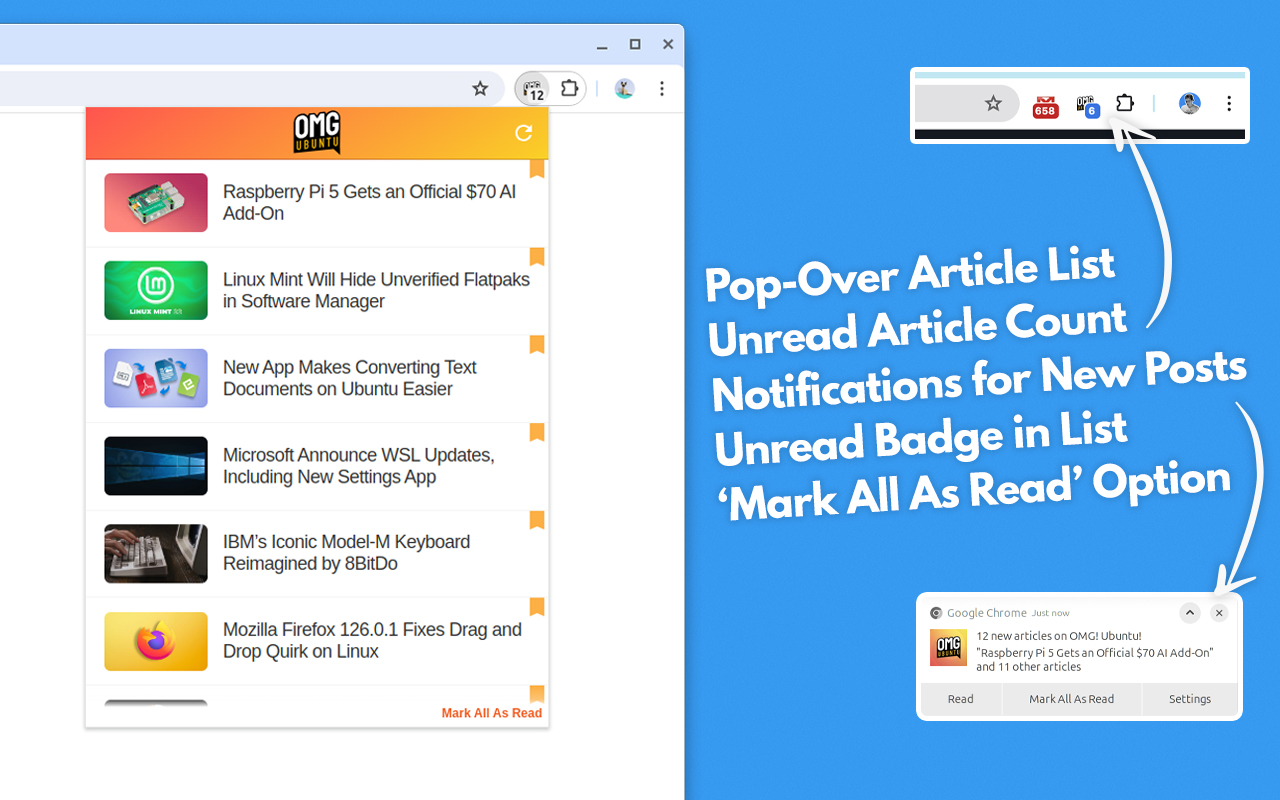Screen dimensions: 1280x800
Task: Click Chrome icon in notification header
Action: pos(936,613)
